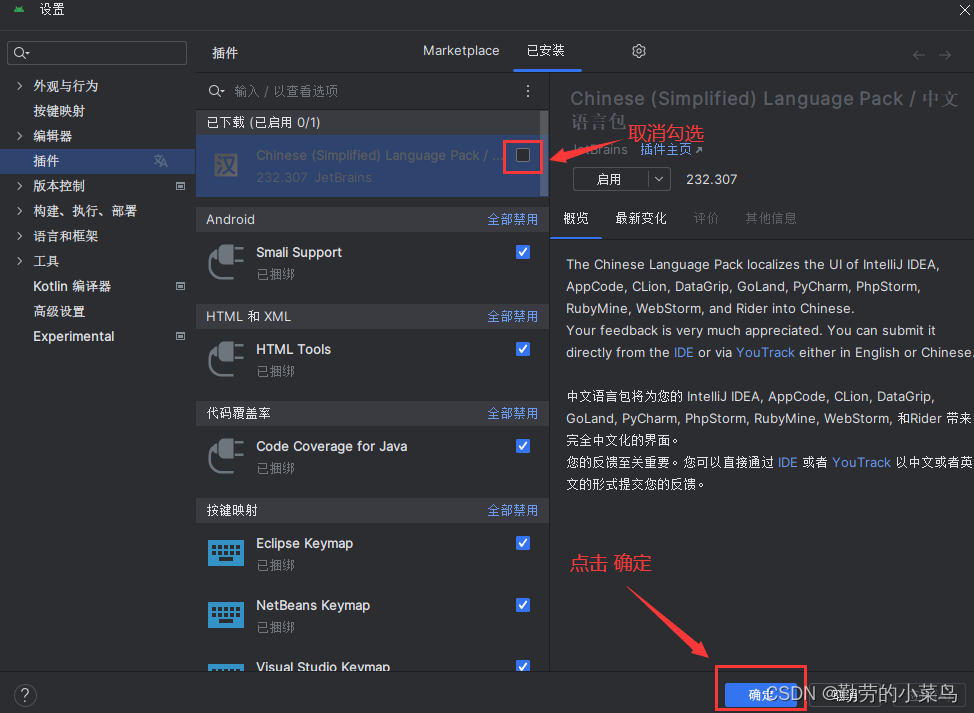Open the dropdown arrow next to 启用

659,179
